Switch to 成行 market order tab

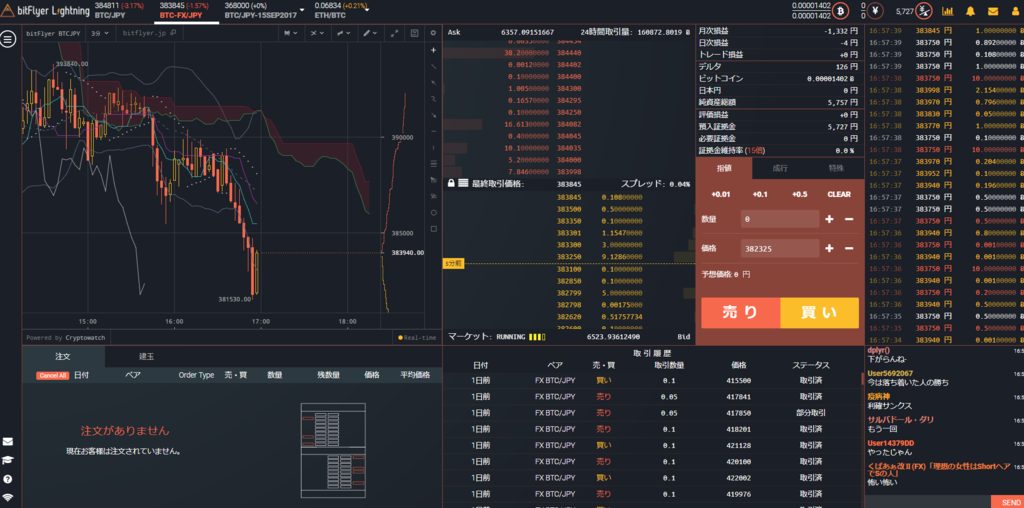pyautogui.click(x=780, y=168)
